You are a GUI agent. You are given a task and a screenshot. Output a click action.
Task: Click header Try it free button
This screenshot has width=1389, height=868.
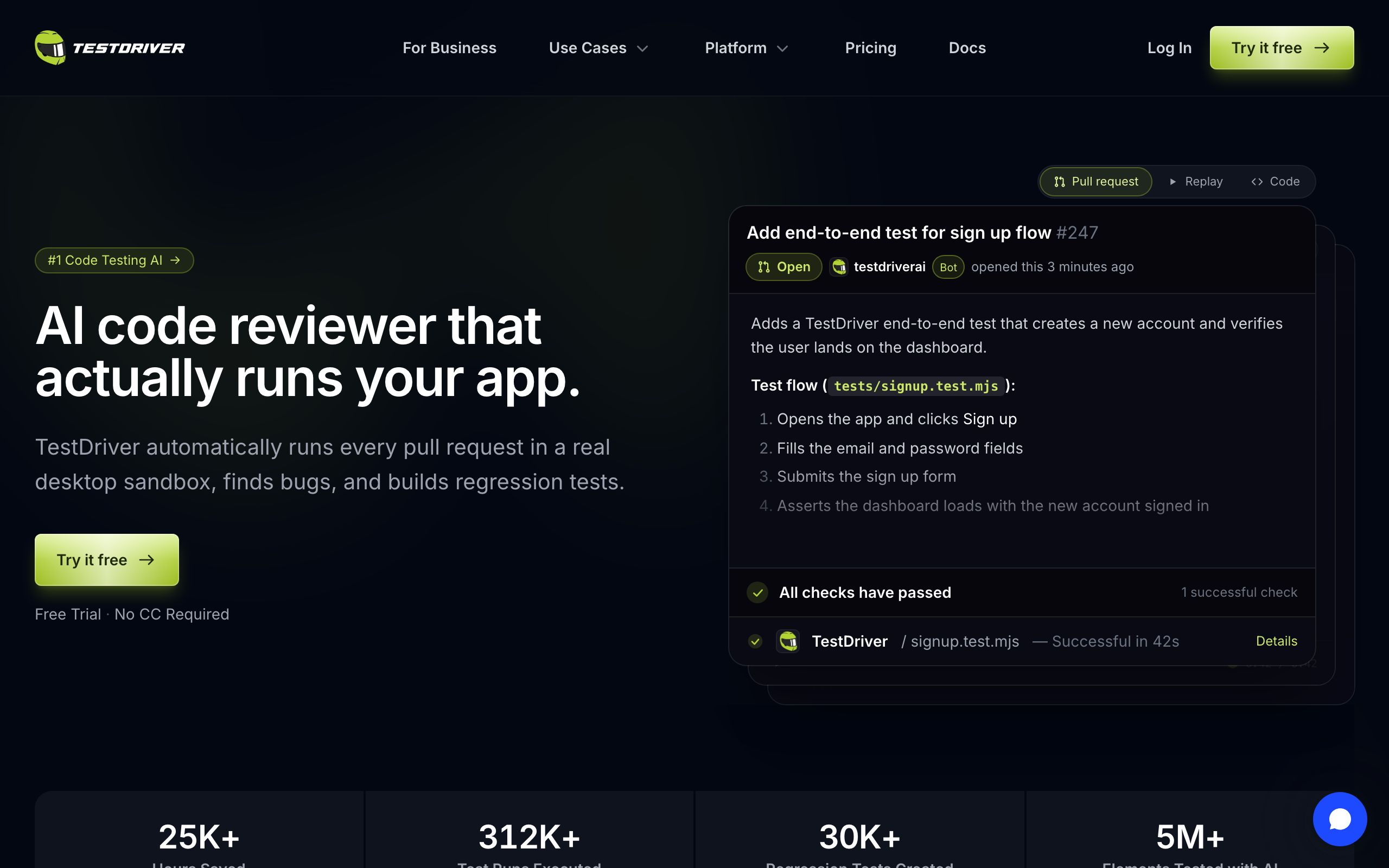click(1282, 48)
